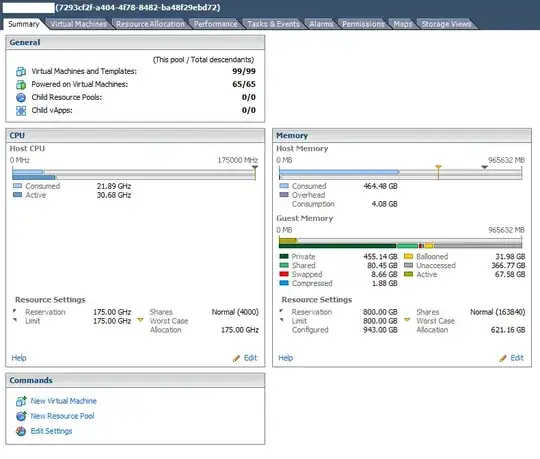540x459 pixels.
Task: Click the Edit Settings icon
Action: coord(21,431)
